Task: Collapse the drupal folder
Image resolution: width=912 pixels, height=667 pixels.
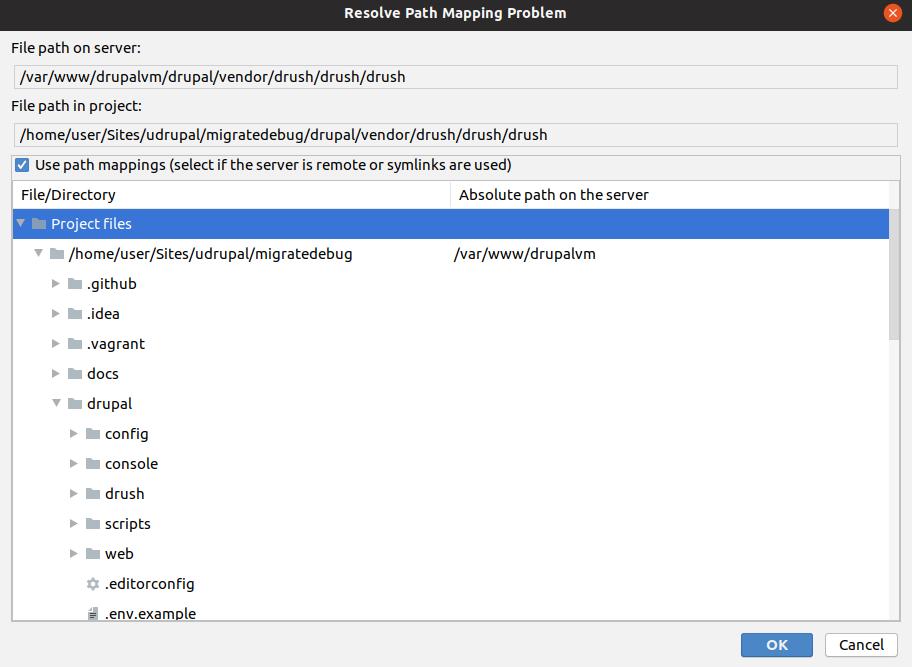Action: (56, 403)
